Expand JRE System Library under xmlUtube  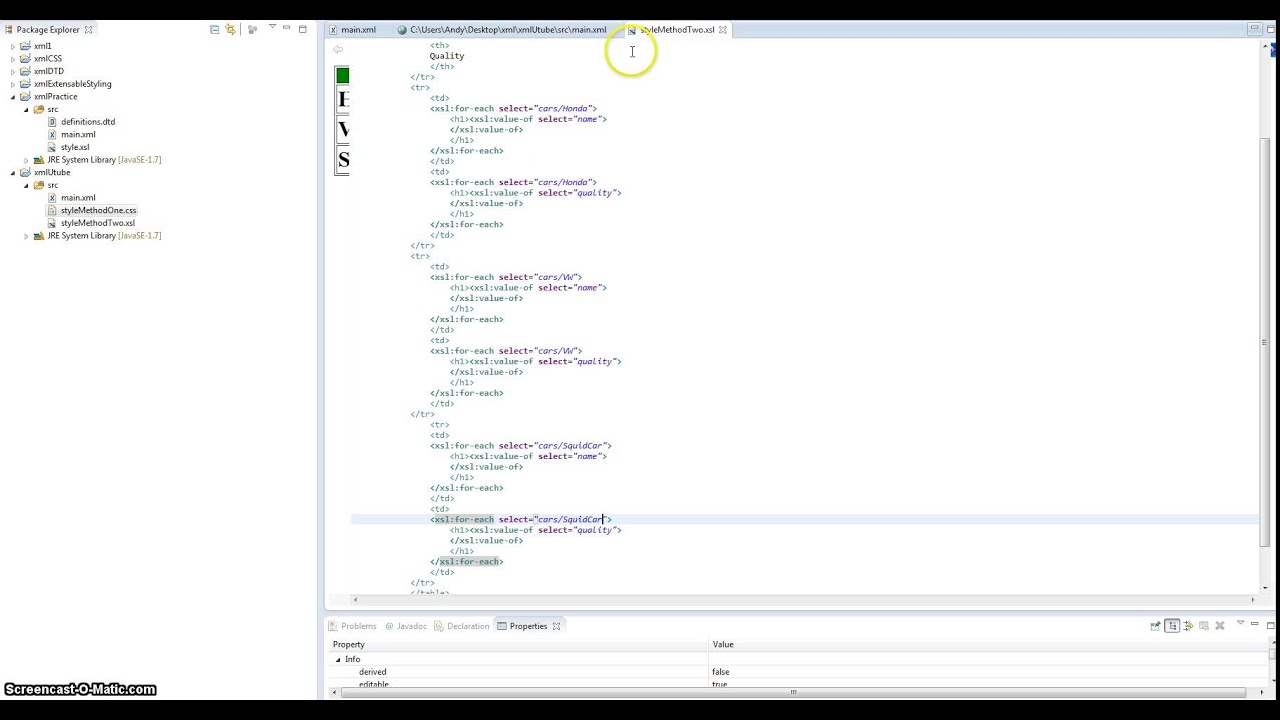pos(26,236)
